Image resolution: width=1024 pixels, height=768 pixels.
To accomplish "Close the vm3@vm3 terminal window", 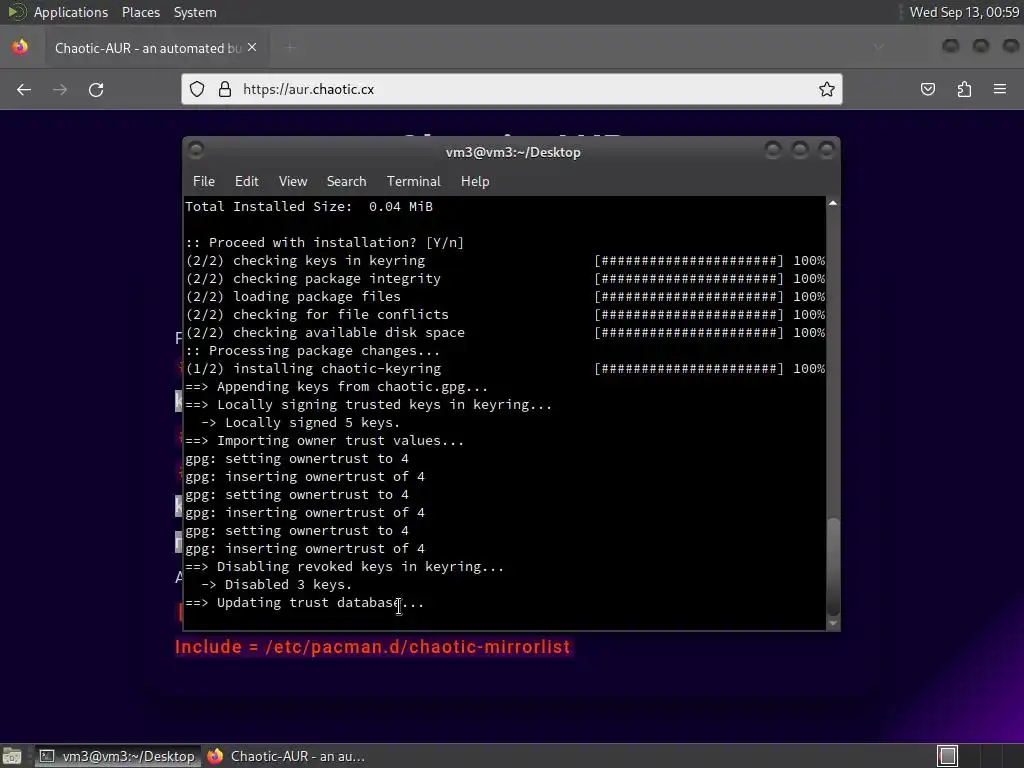I will tap(826, 151).
